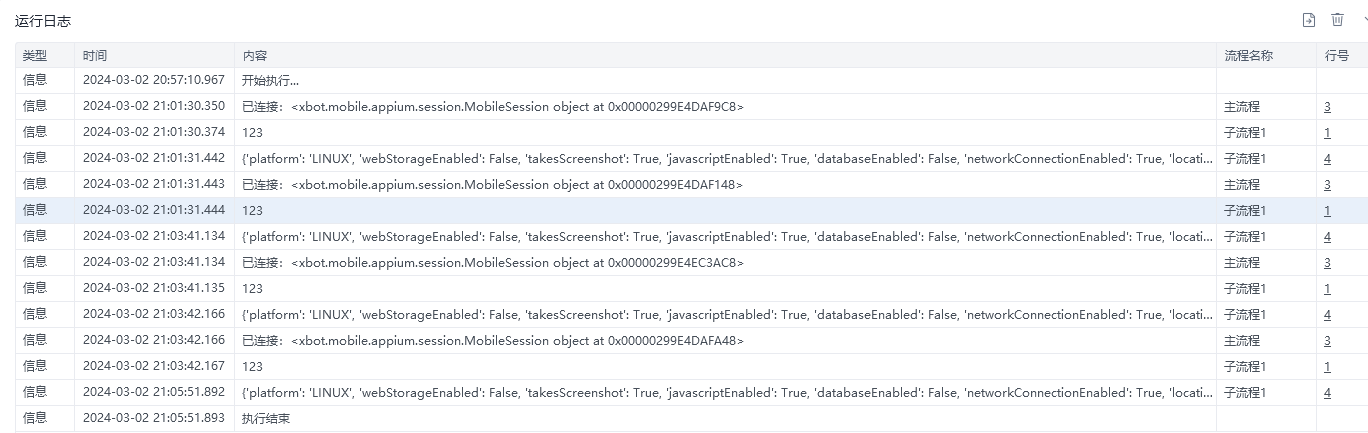Click the 流程名称 column header
1368x433 pixels.
pyautogui.click(x=1248, y=56)
